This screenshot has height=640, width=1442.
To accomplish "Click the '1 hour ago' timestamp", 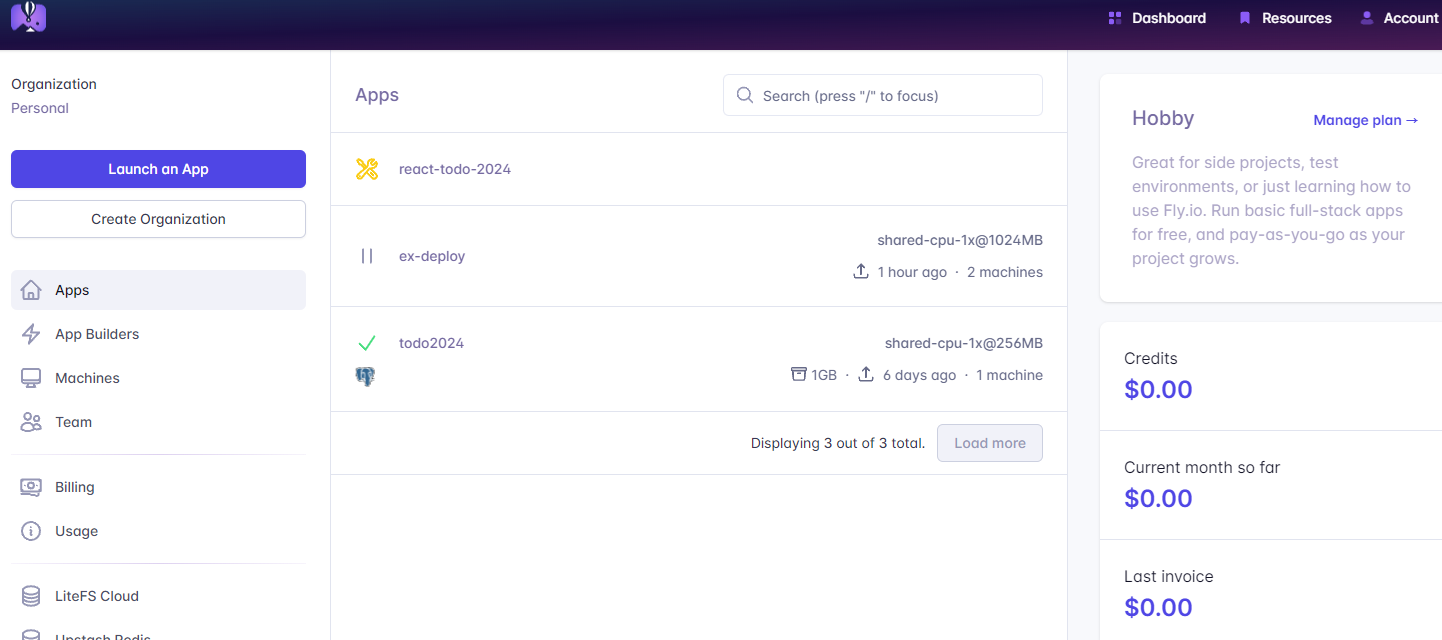I will 912,272.
